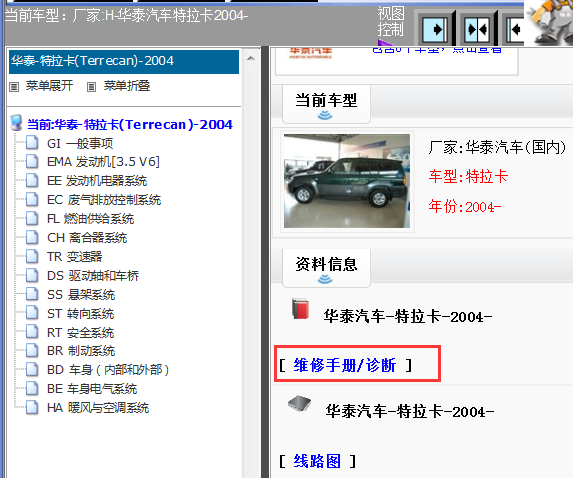Screen dimensions: 573x478
Task: Open ST 转向系统 section
Action: tap(80, 314)
